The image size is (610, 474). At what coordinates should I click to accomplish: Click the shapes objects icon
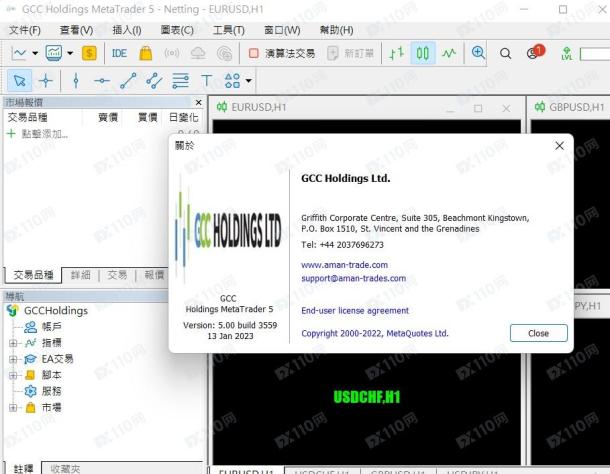point(232,81)
